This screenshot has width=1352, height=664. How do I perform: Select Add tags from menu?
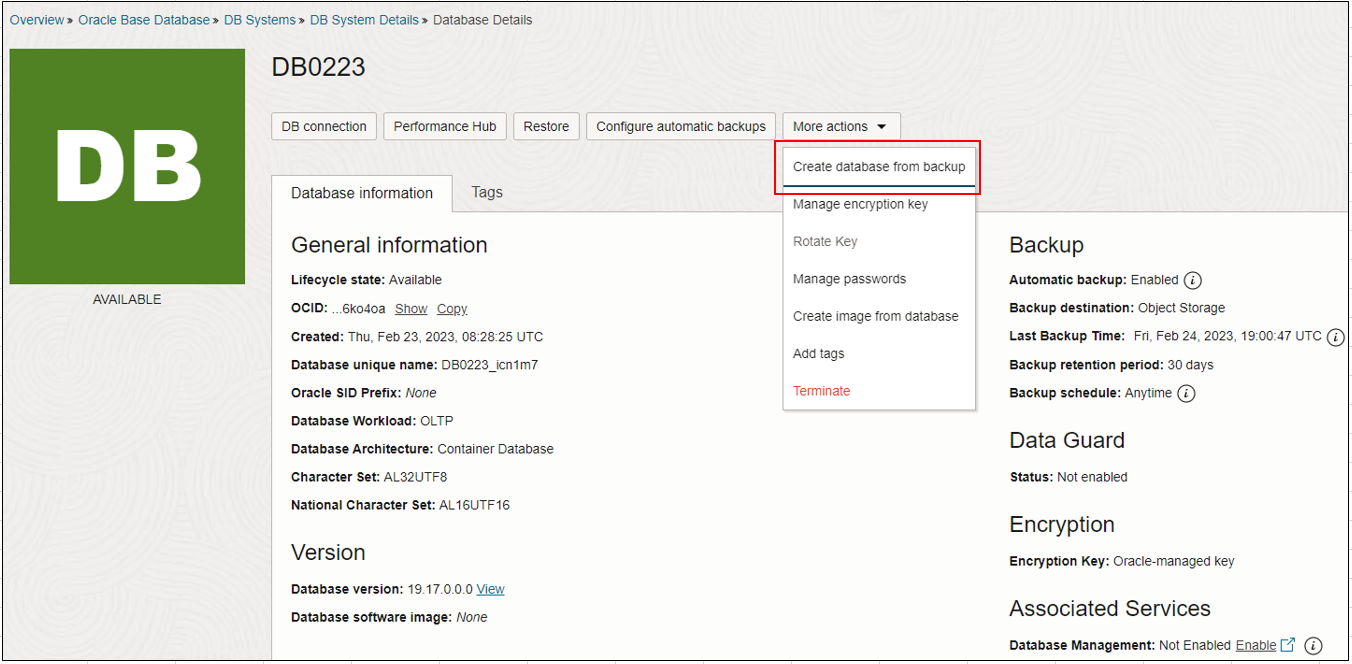pos(818,354)
